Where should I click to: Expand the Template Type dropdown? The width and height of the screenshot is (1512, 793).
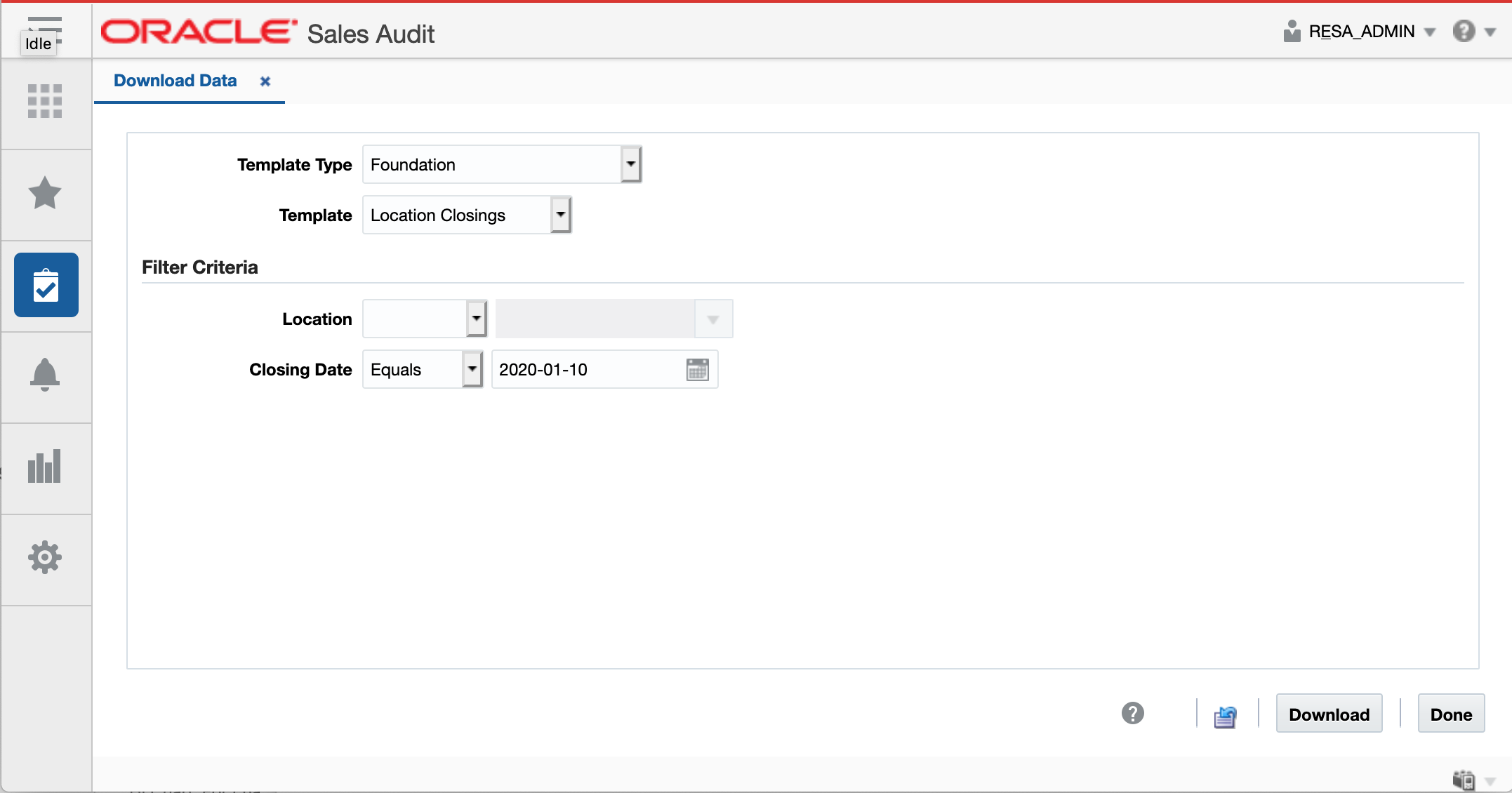pyautogui.click(x=630, y=164)
